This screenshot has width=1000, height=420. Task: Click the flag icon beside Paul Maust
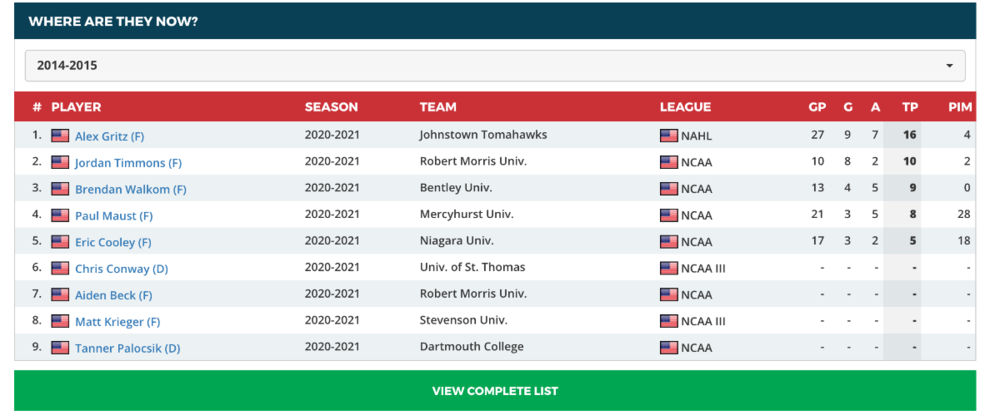[61, 215]
